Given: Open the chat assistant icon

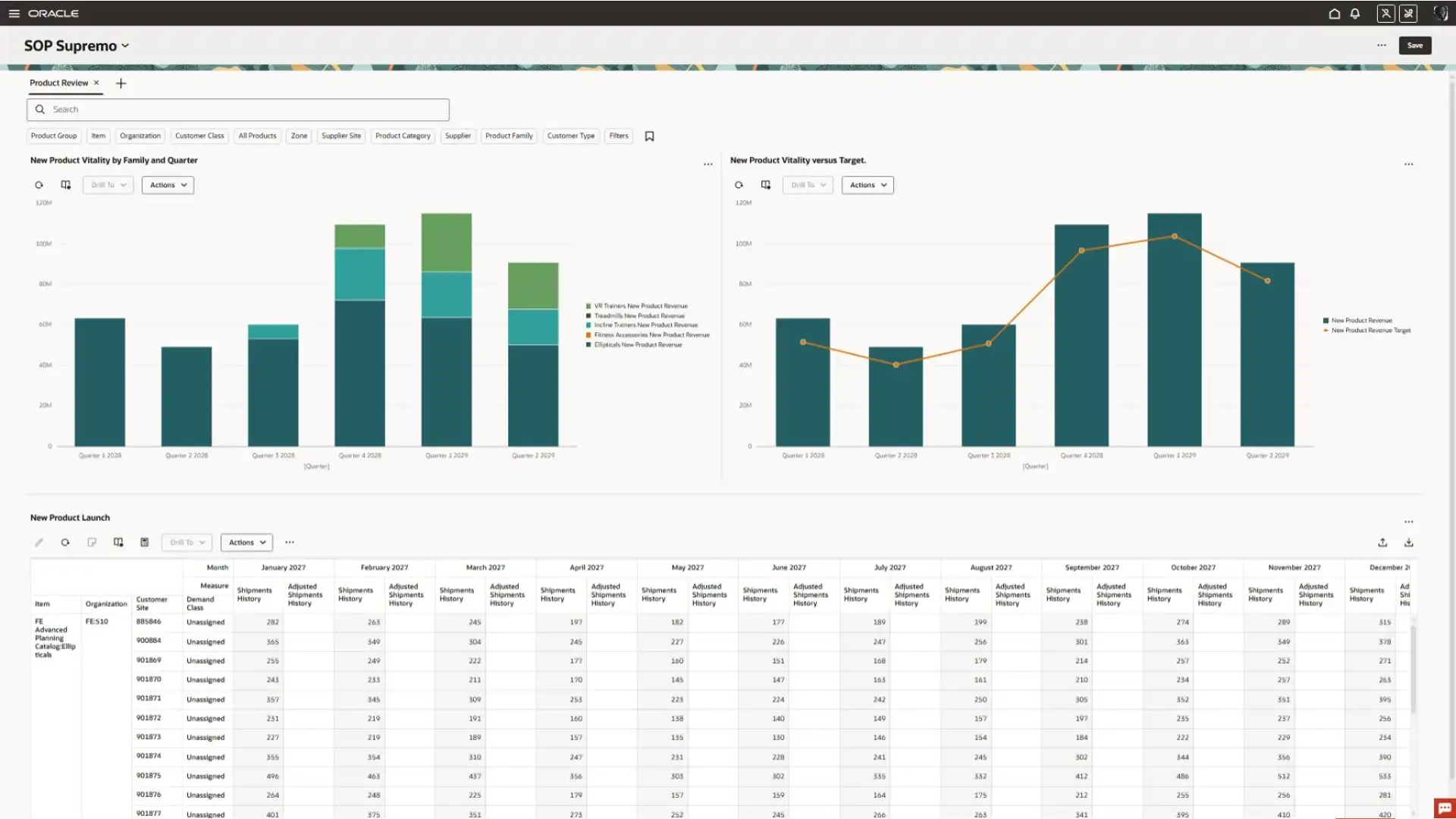Looking at the screenshot, I should [1444, 808].
